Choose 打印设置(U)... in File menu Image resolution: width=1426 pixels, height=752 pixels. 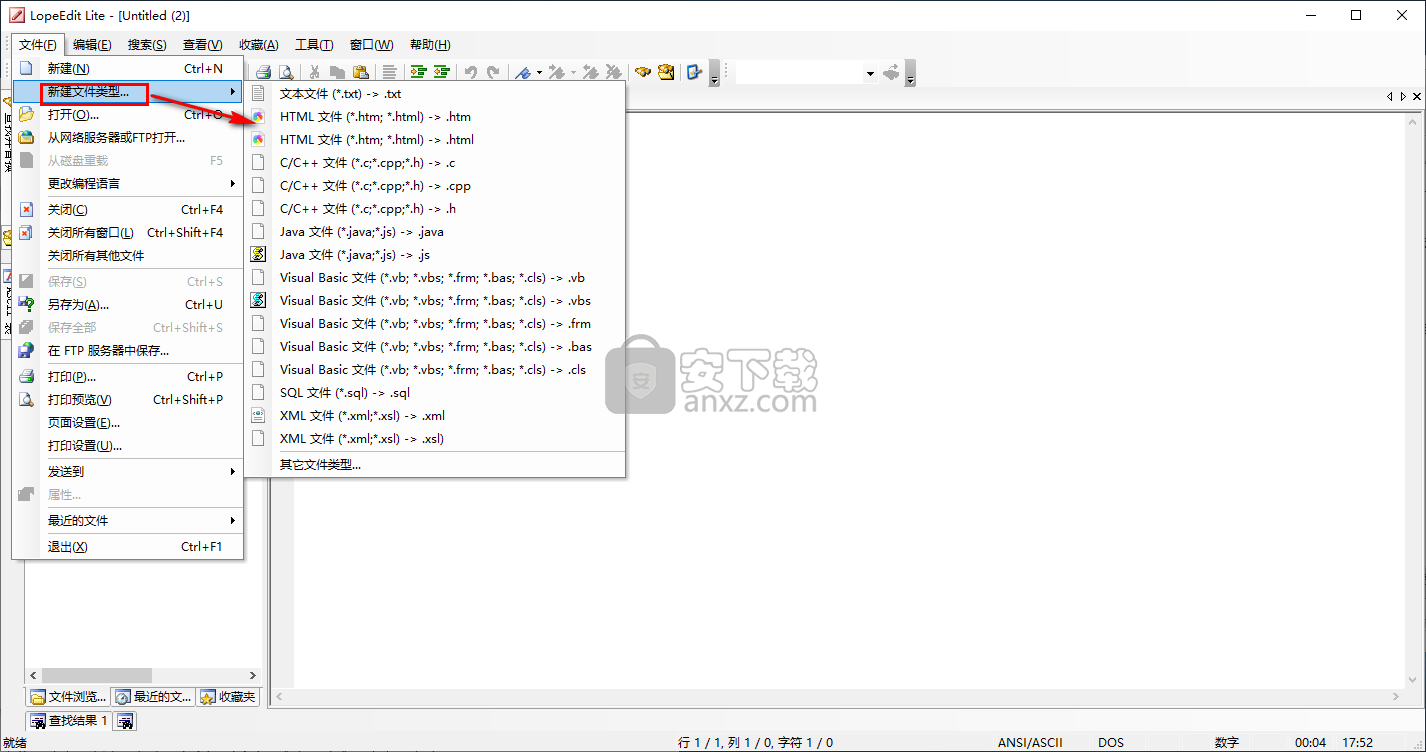(128, 445)
